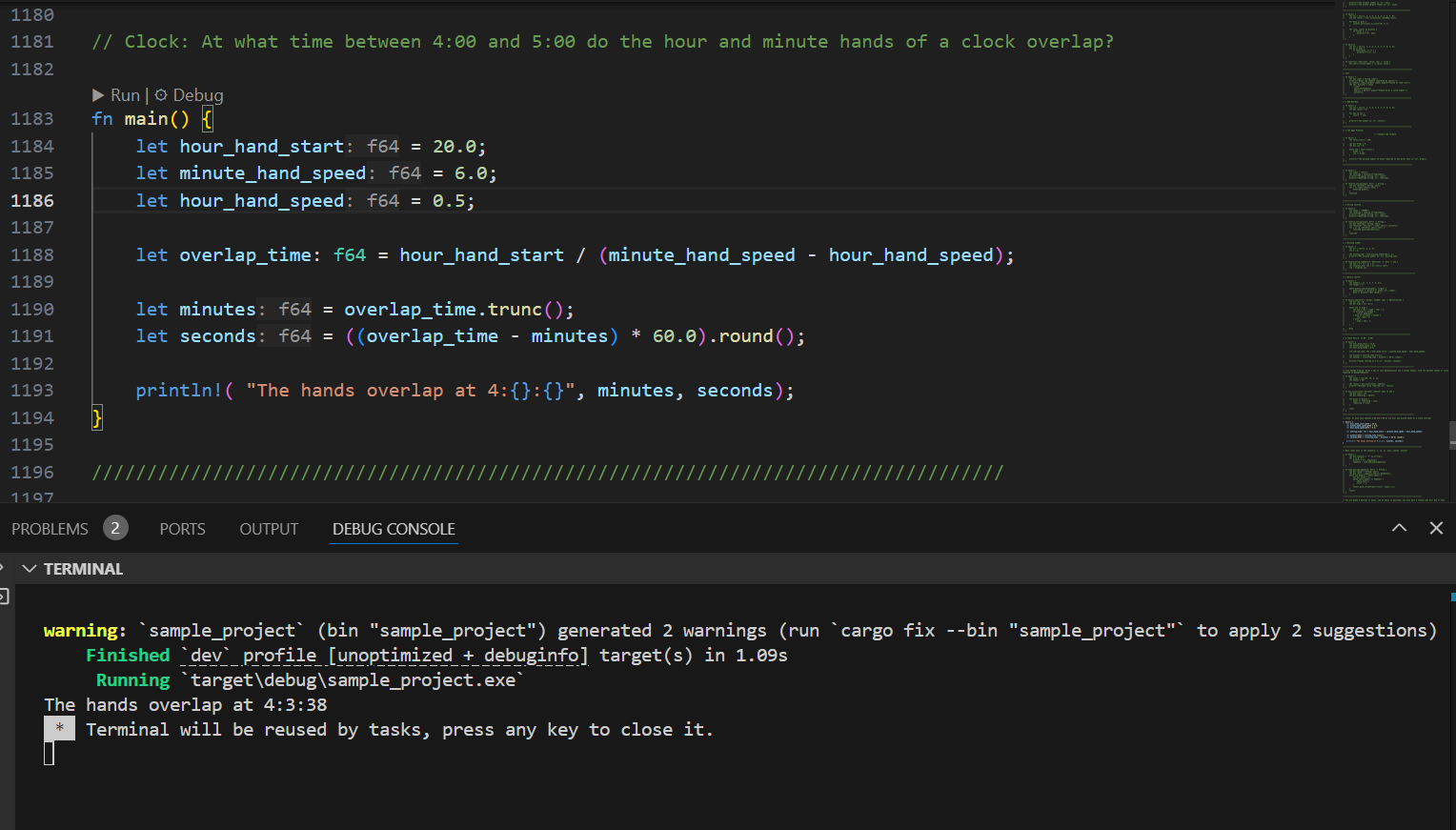This screenshot has height=830, width=1456.
Task: Collapse the TERMINAL section chevron
Action: pyautogui.click(x=30, y=569)
